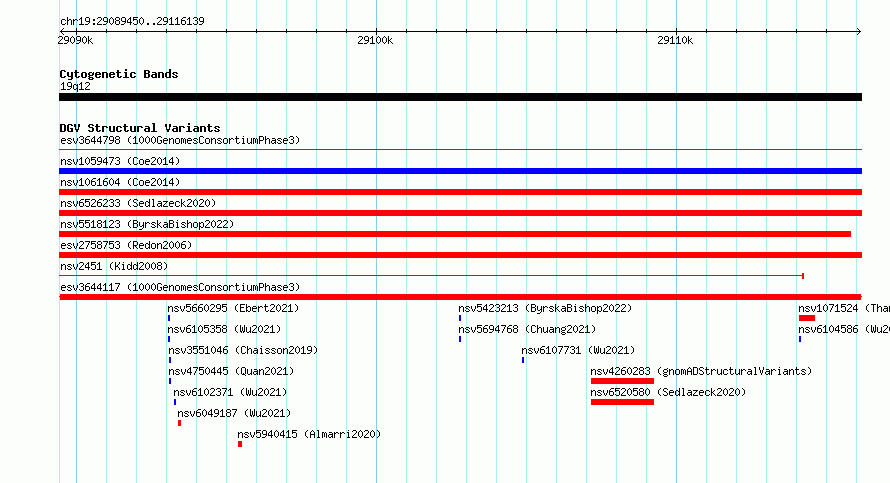The height and width of the screenshot is (483, 890).
Task: Click the esv3644117 (1000GenomesConsortiumPhase3) label
Action: point(180,287)
